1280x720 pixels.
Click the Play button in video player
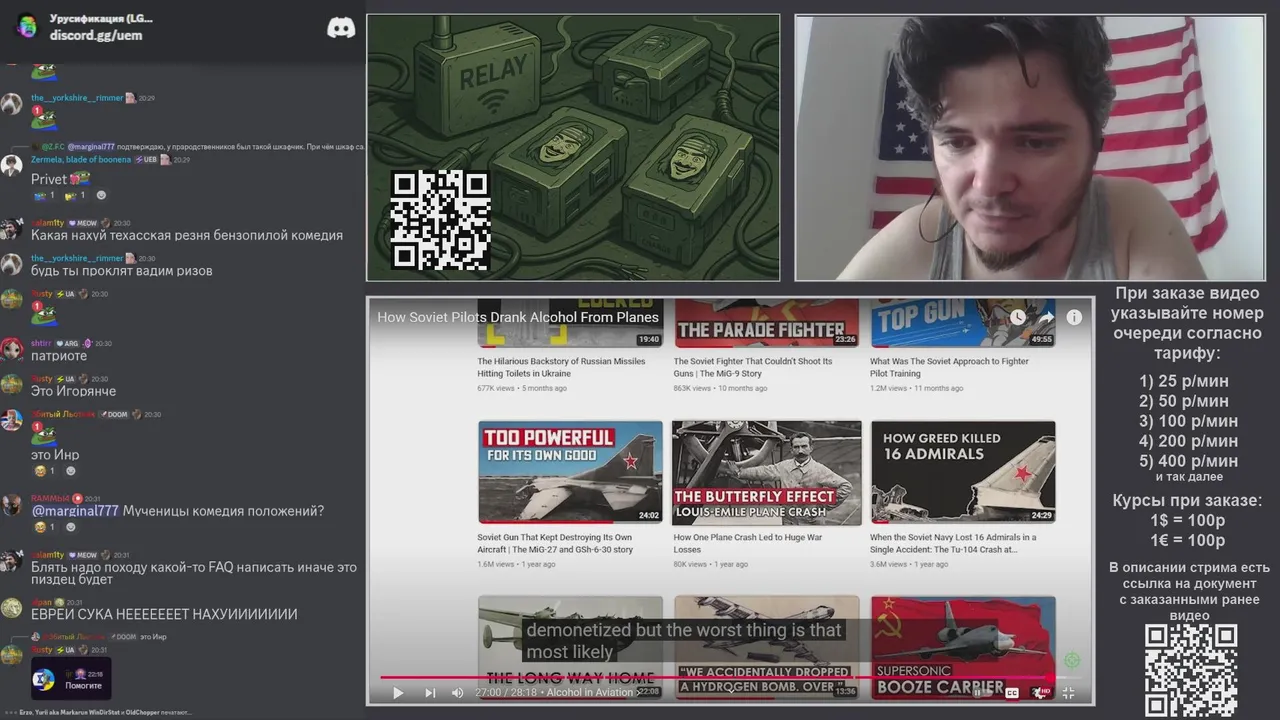[x=397, y=693]
